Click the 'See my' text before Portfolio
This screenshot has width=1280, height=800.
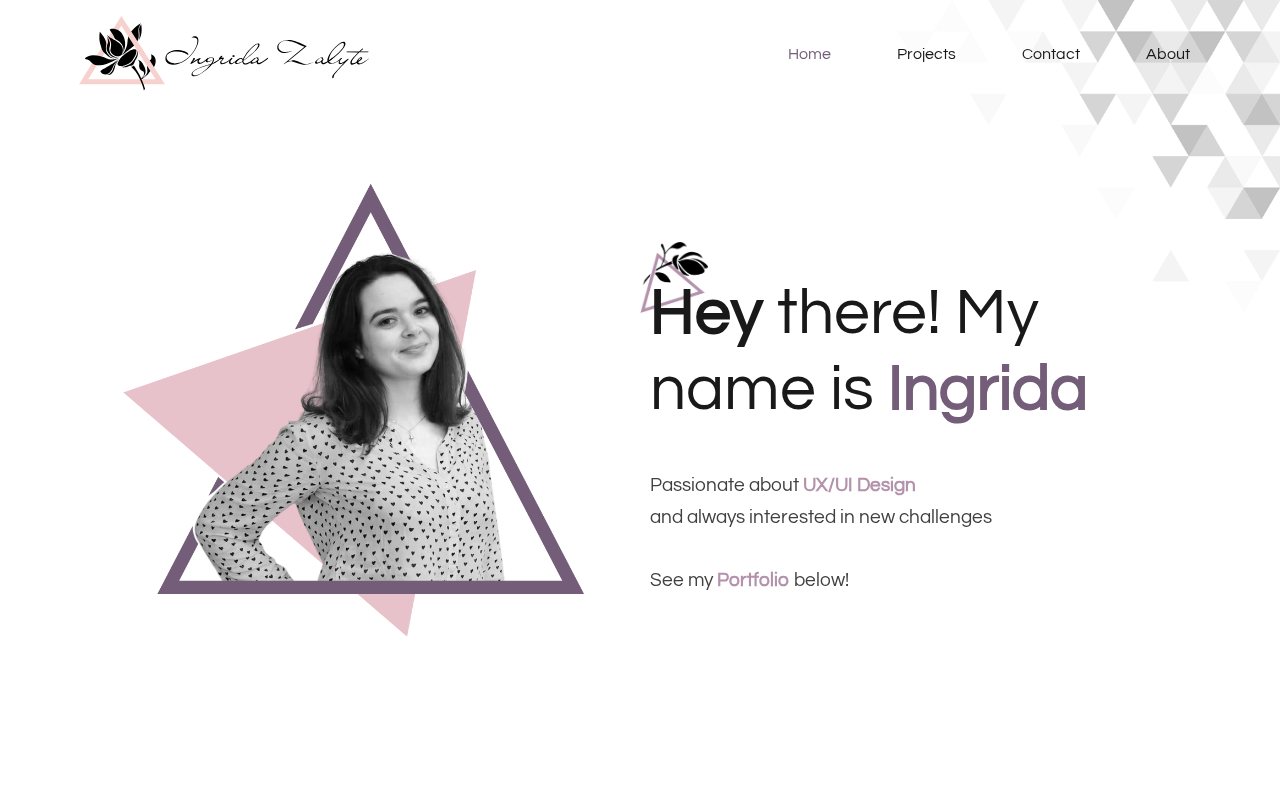(681, 580)
